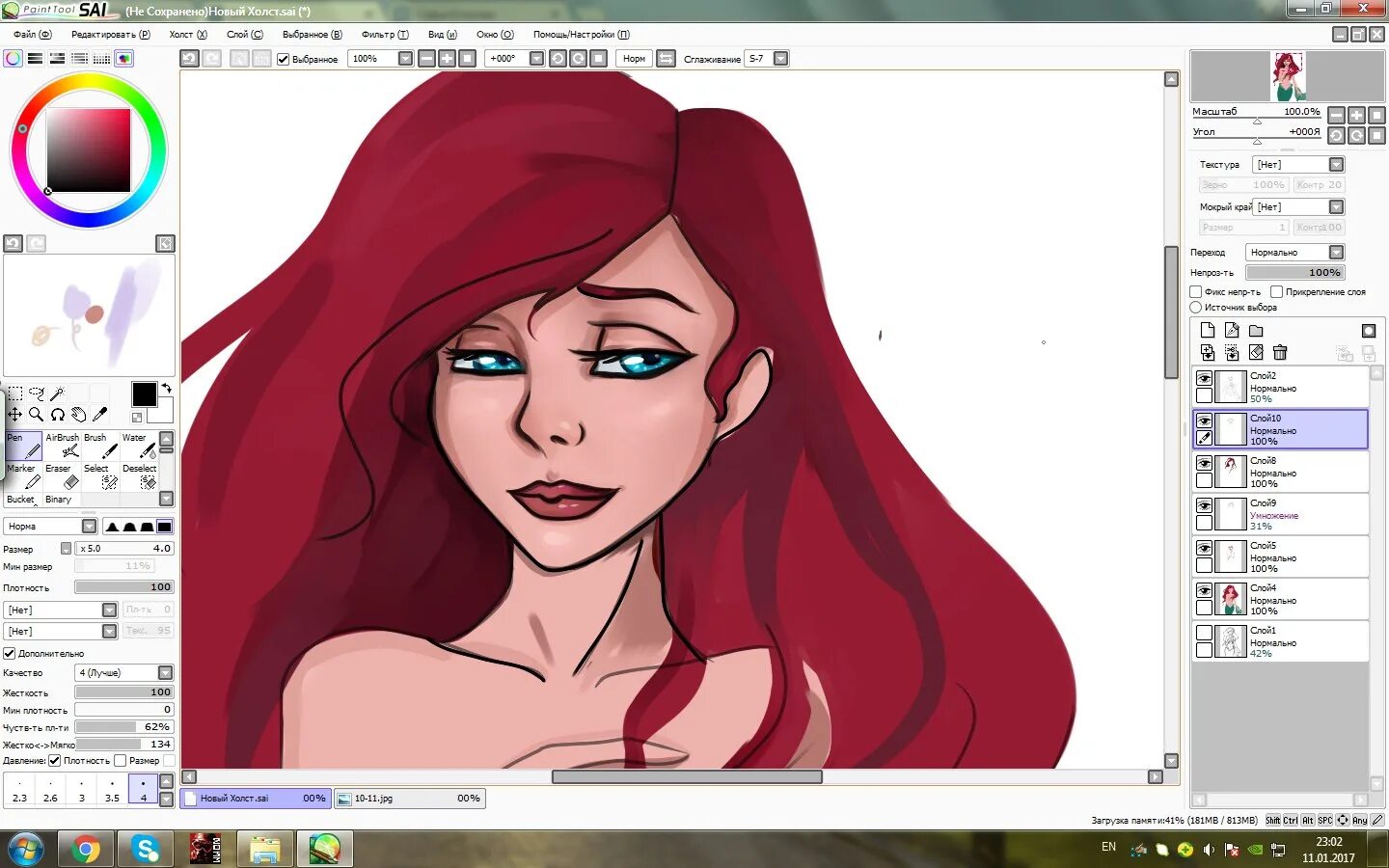Enable Прикрепление слоя checkbox
The image size is (1389, 868).
tap(1277, 291)
